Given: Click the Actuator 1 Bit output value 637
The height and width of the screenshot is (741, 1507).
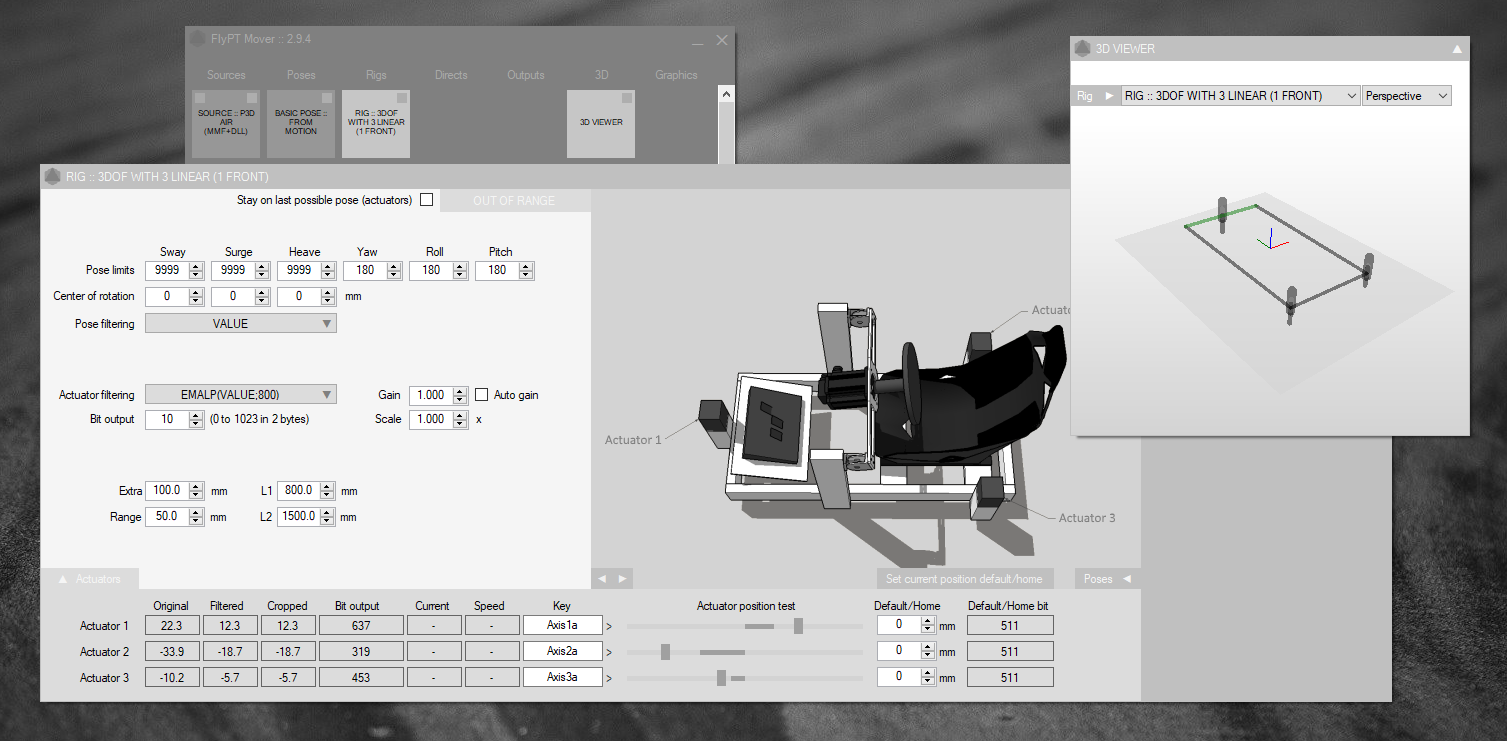Looking at the screenshot, I should [x=361, y=626].
